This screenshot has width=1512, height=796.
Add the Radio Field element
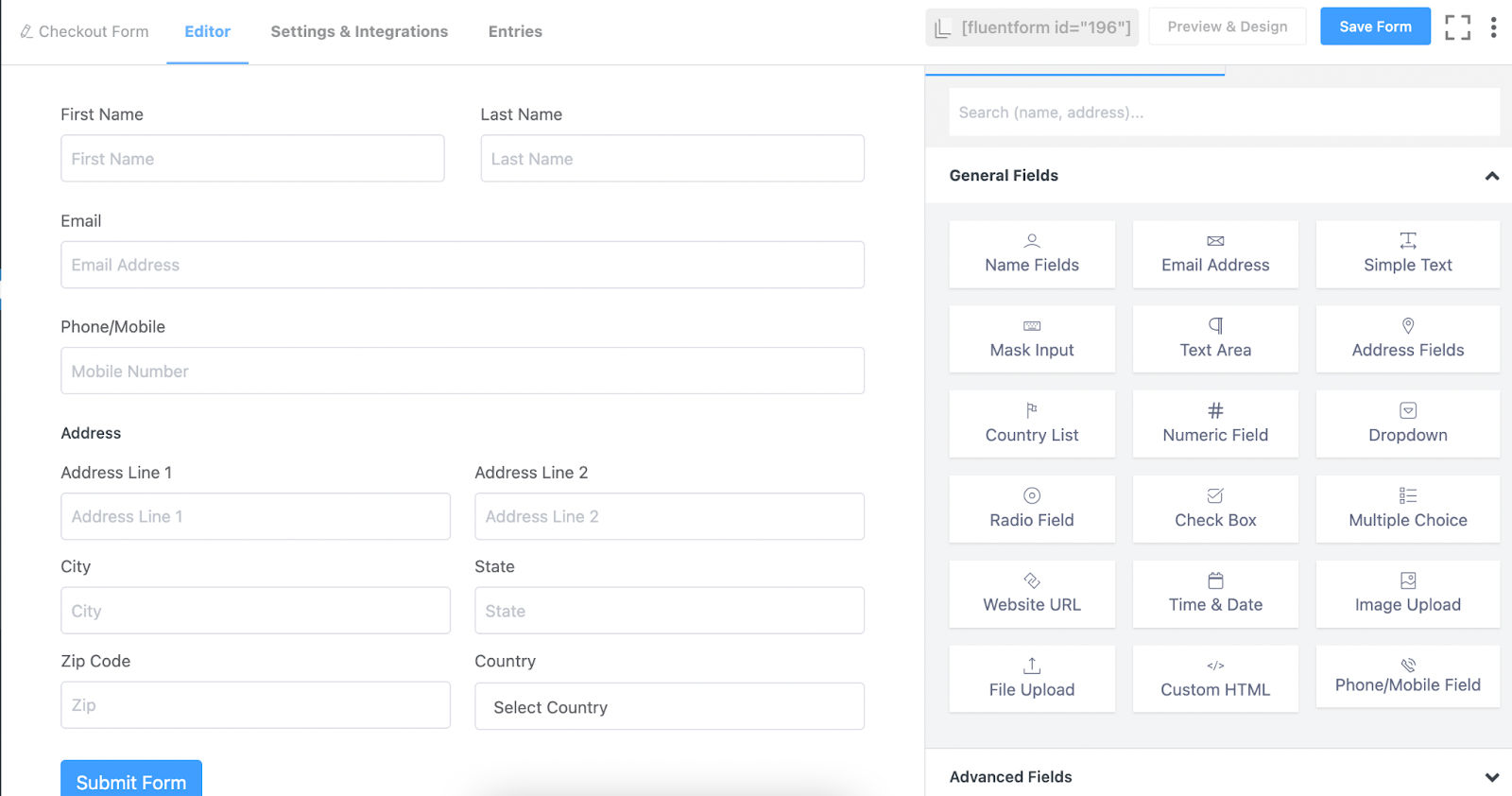click(x=1032, y=509)
